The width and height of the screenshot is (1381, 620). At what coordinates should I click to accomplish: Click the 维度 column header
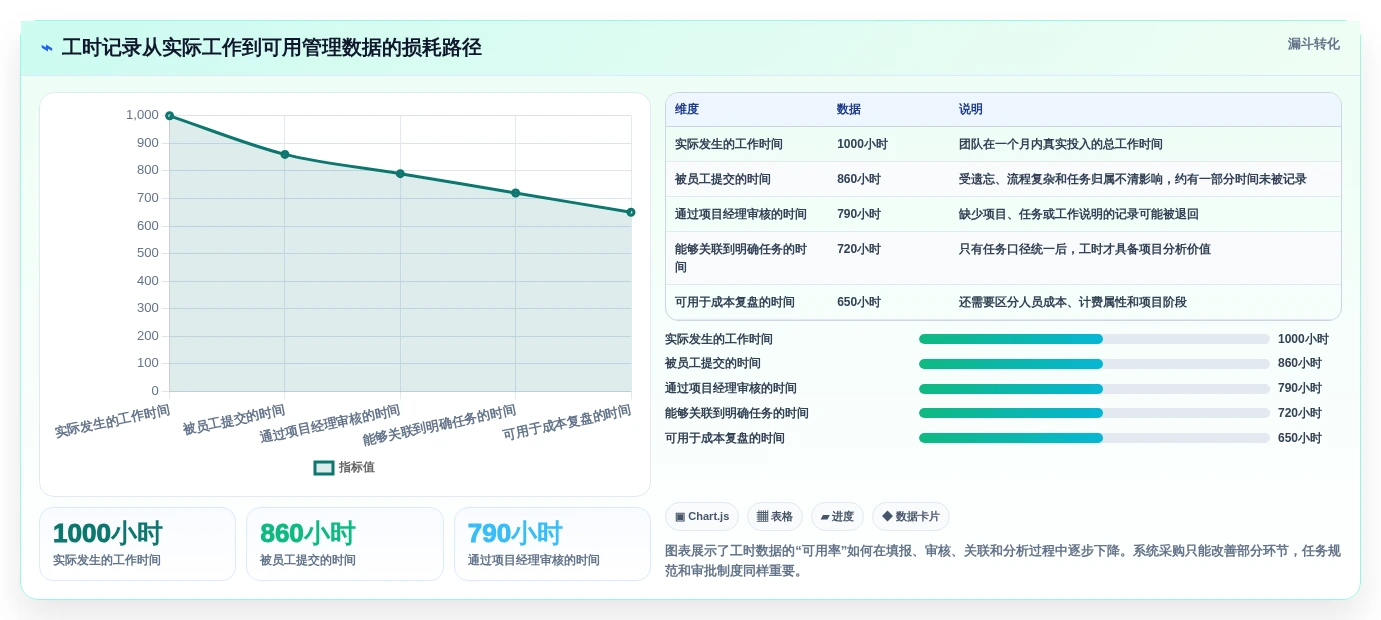(687, 109)
